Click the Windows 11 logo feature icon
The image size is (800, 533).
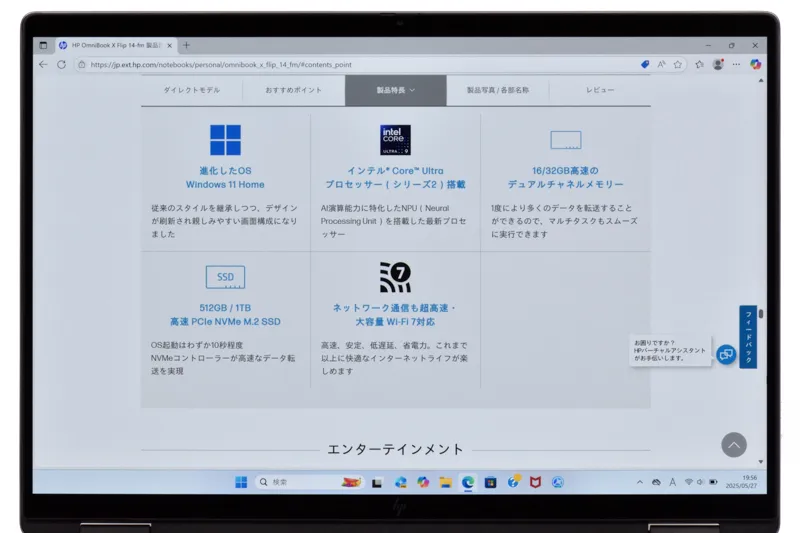pos(226,140)
